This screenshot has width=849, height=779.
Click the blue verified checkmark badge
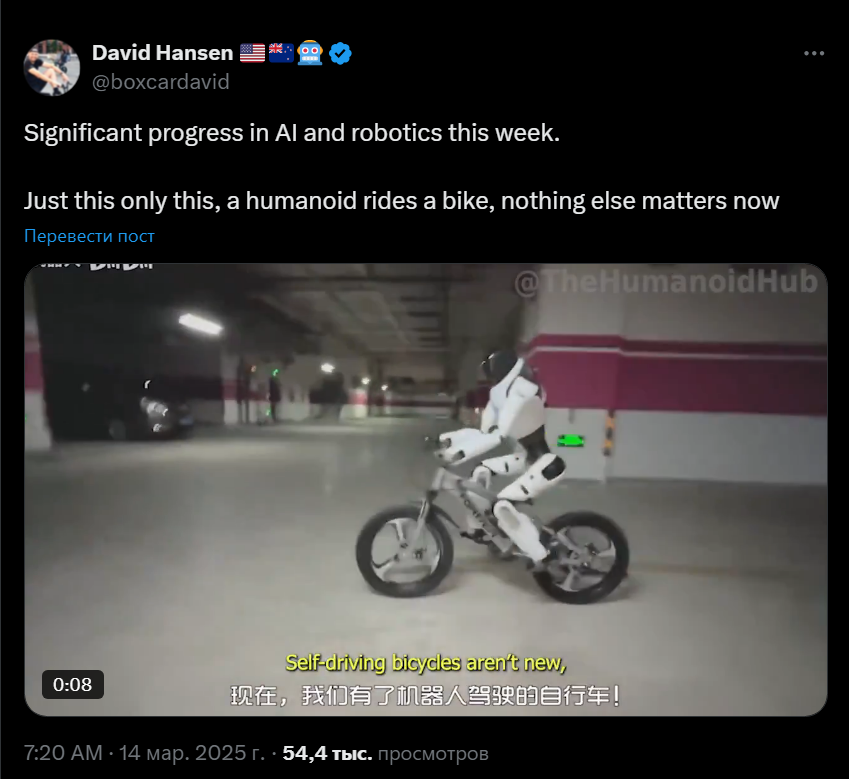click(x=341, y=54)
